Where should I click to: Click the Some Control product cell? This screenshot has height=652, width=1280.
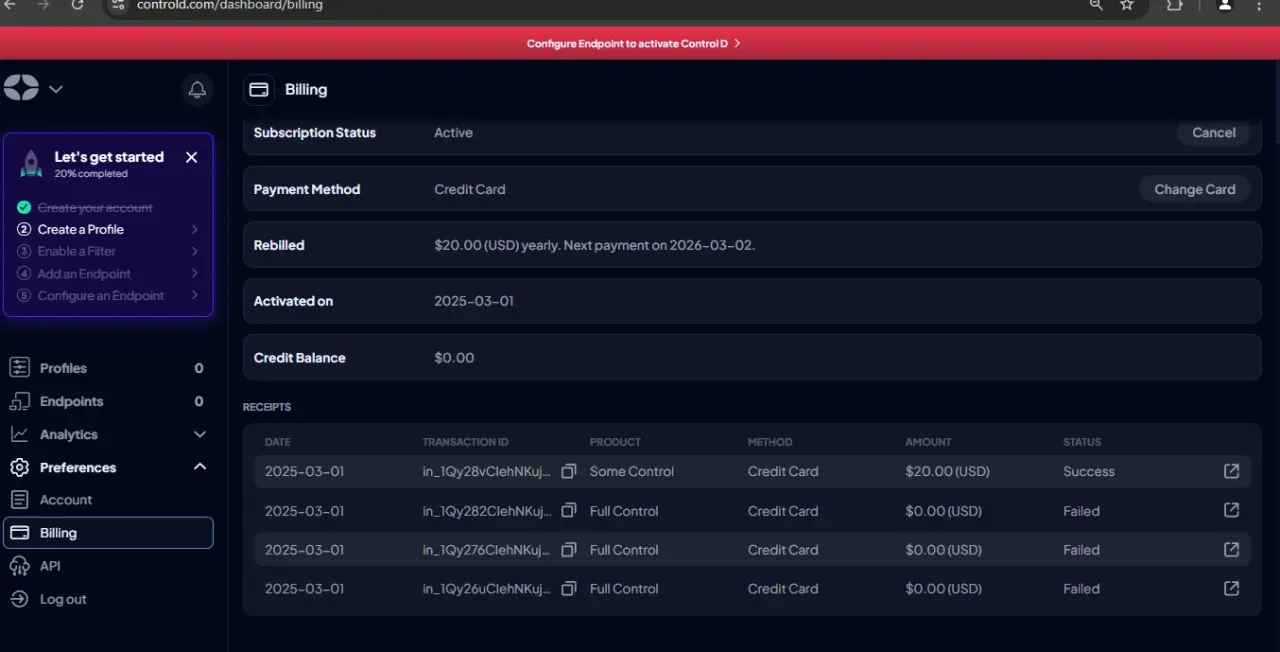point(632,471)
